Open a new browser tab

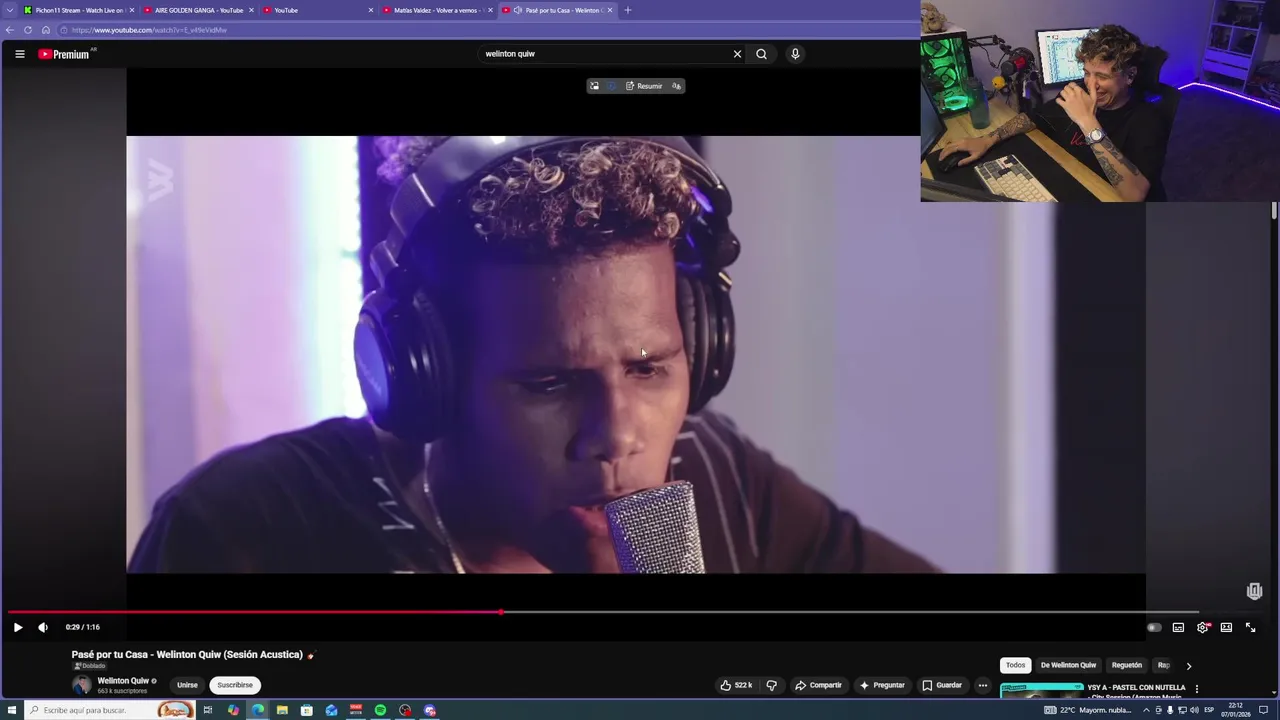click(628, 10)
